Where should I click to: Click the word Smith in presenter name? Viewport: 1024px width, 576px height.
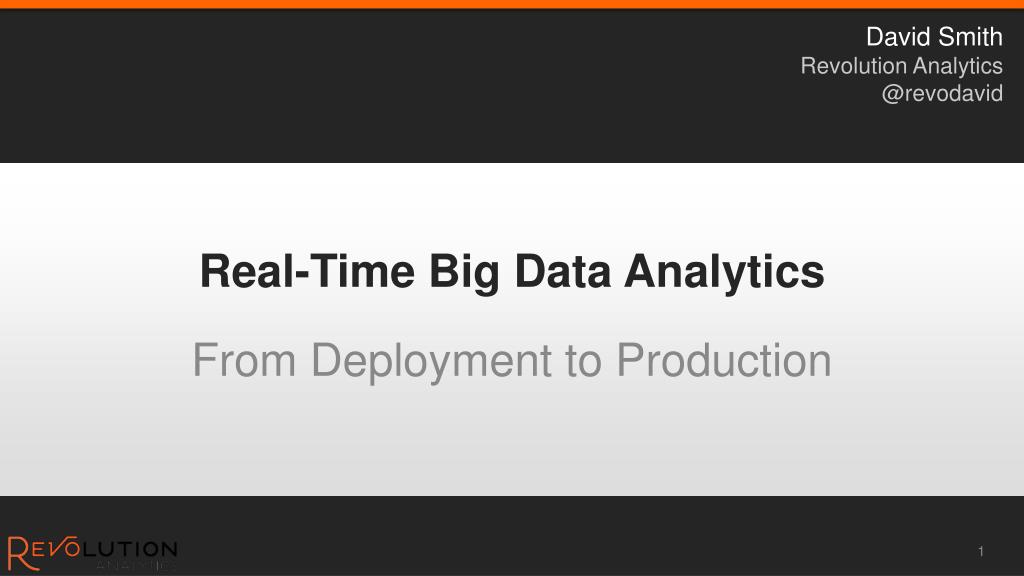click(x=971, y=37)
